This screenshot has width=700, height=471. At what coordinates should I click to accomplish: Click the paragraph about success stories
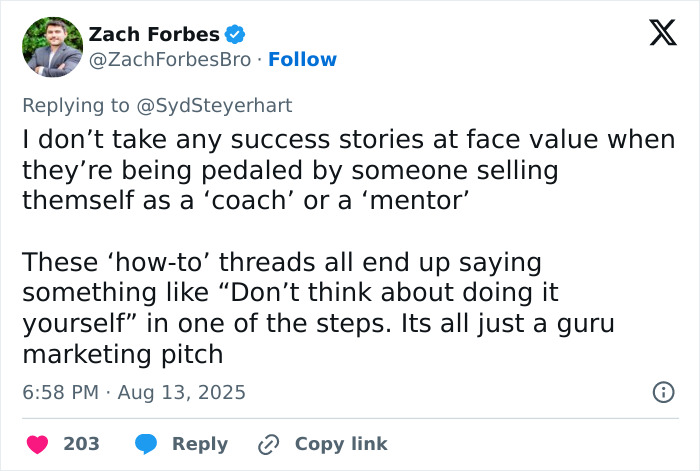[348, 170]
